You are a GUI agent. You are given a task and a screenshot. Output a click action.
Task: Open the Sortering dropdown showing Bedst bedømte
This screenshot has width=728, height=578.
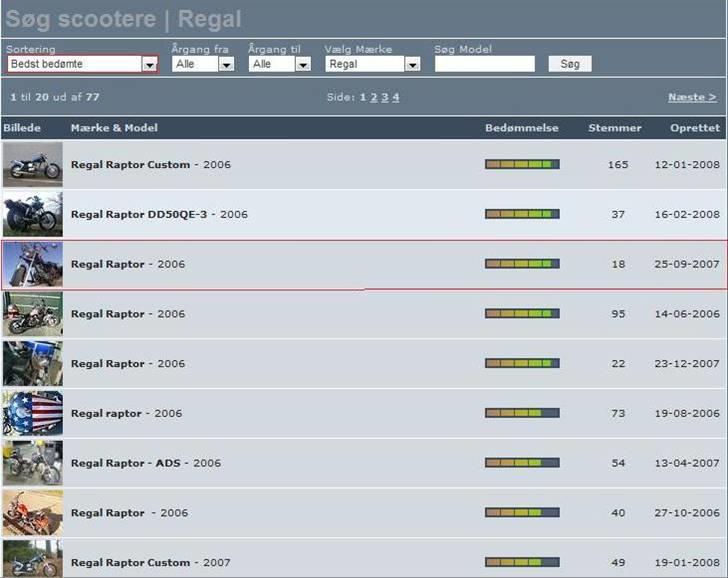click(83, 64)
